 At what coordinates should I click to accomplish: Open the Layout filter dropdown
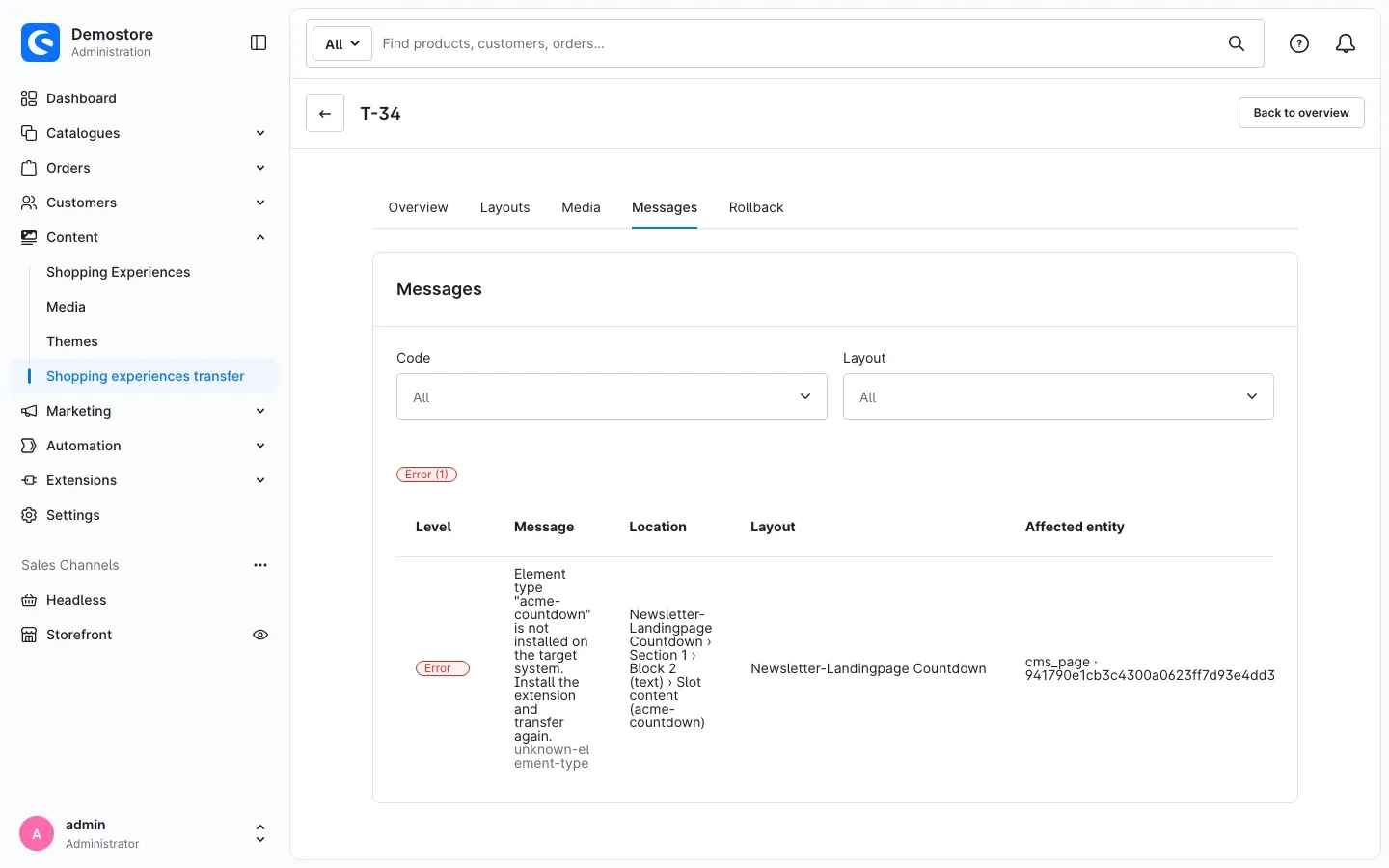(1058, 396)
